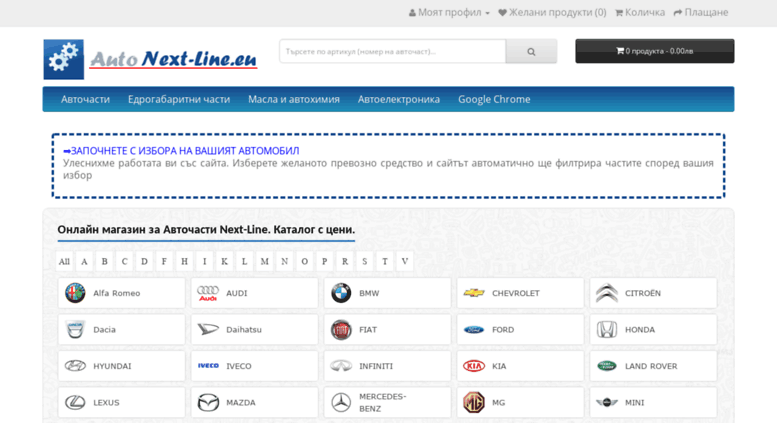Filter brands by letter R
This screenshot has height=423, width=777.
pyautogui.click(x=345, y=262)
